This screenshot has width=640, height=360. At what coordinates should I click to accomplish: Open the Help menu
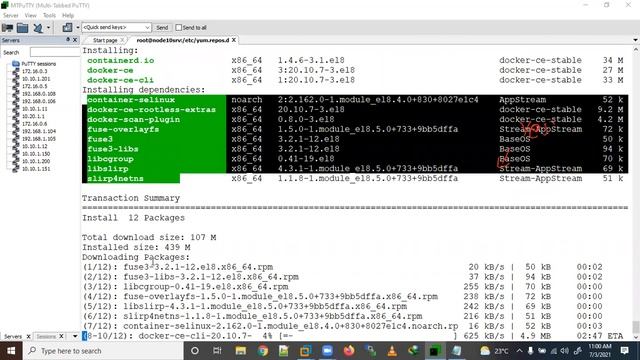[68, 16]
